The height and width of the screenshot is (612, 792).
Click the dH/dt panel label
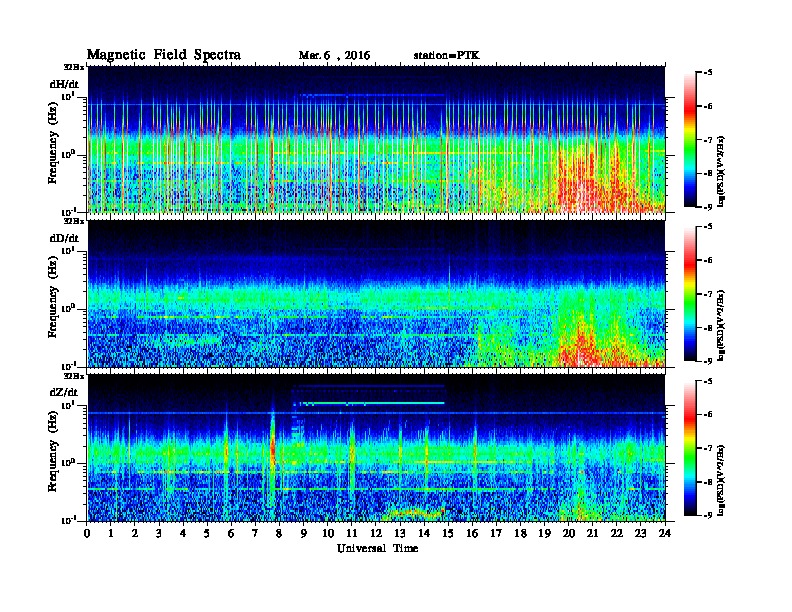(64, 84)
